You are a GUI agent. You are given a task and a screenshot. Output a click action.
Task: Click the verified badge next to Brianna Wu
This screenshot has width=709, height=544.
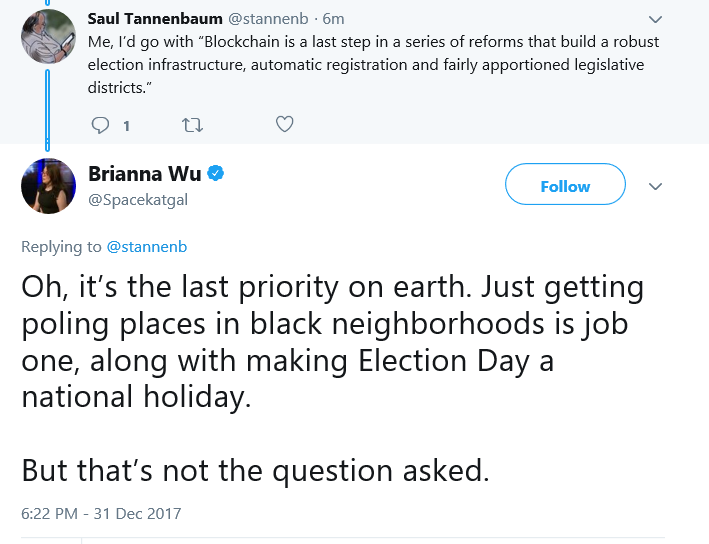(x=216, y=173)
